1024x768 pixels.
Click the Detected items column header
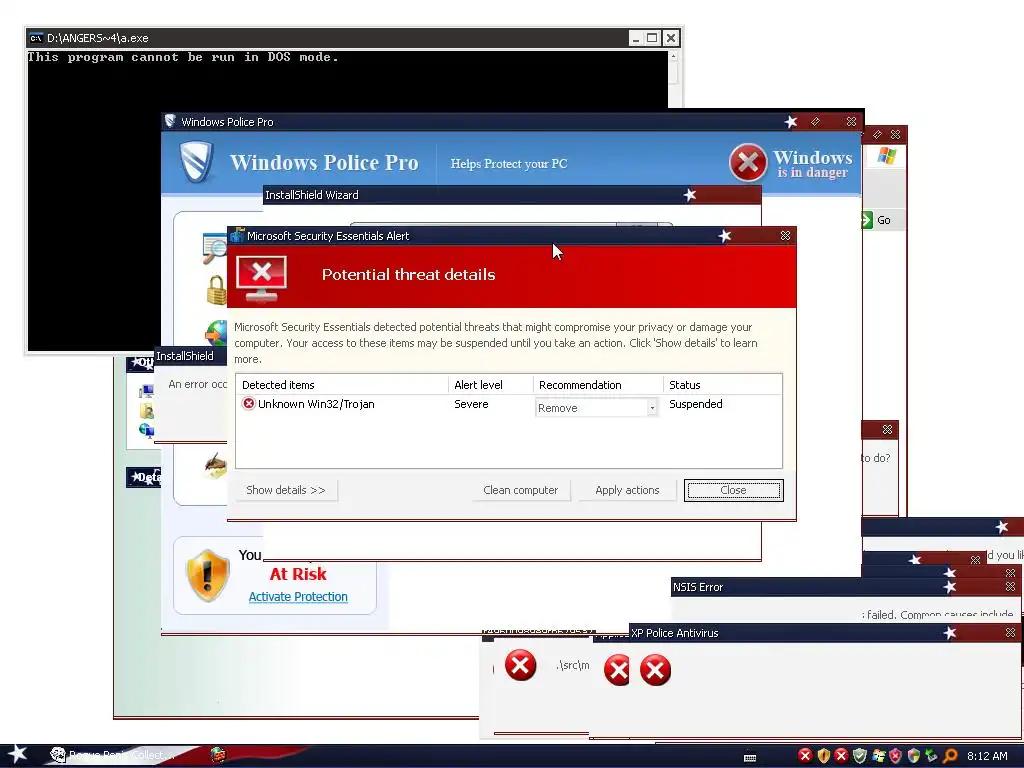click(x=342, y=385)
